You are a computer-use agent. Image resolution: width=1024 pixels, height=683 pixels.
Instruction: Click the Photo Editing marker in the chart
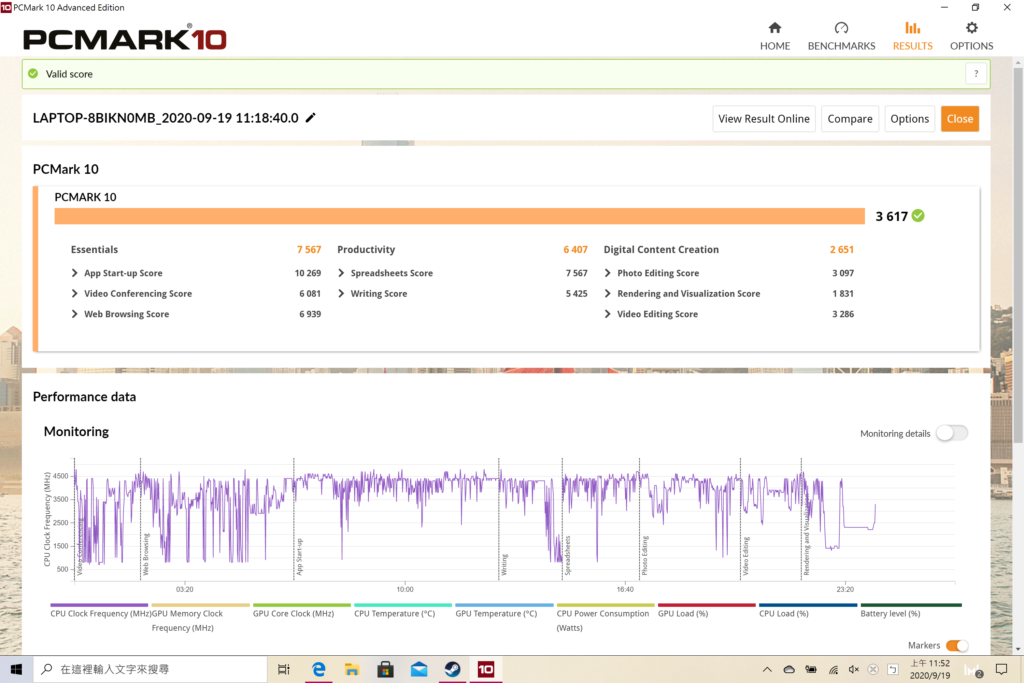[645, 556]
